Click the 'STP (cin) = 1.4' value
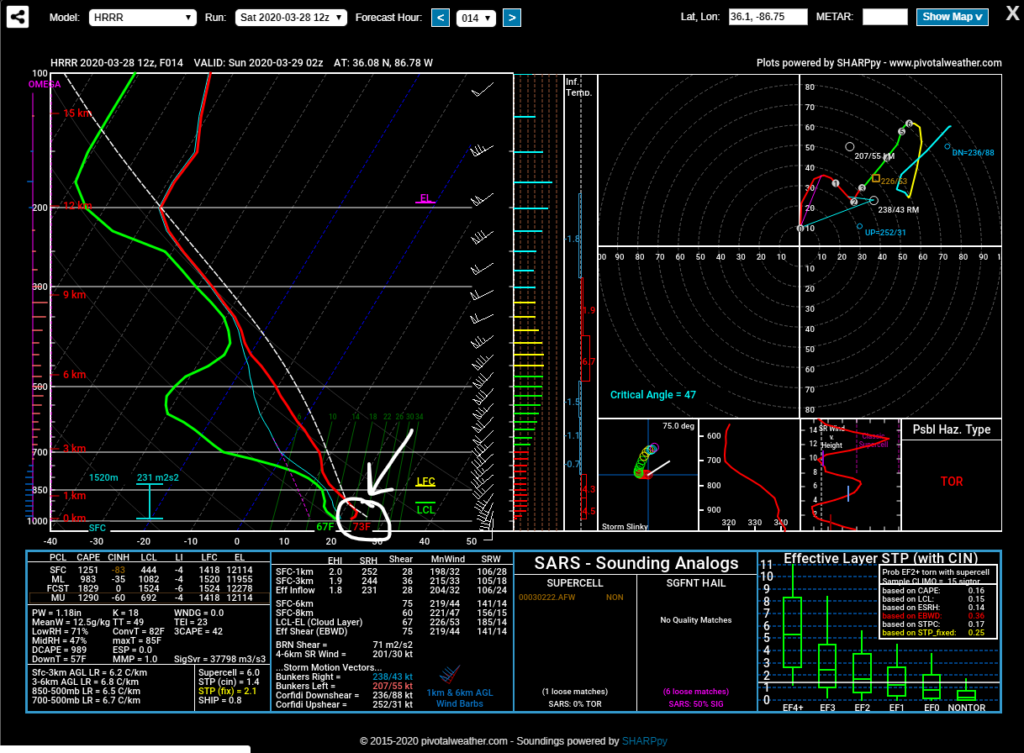 pyautogui.click(x=229, y=682)
